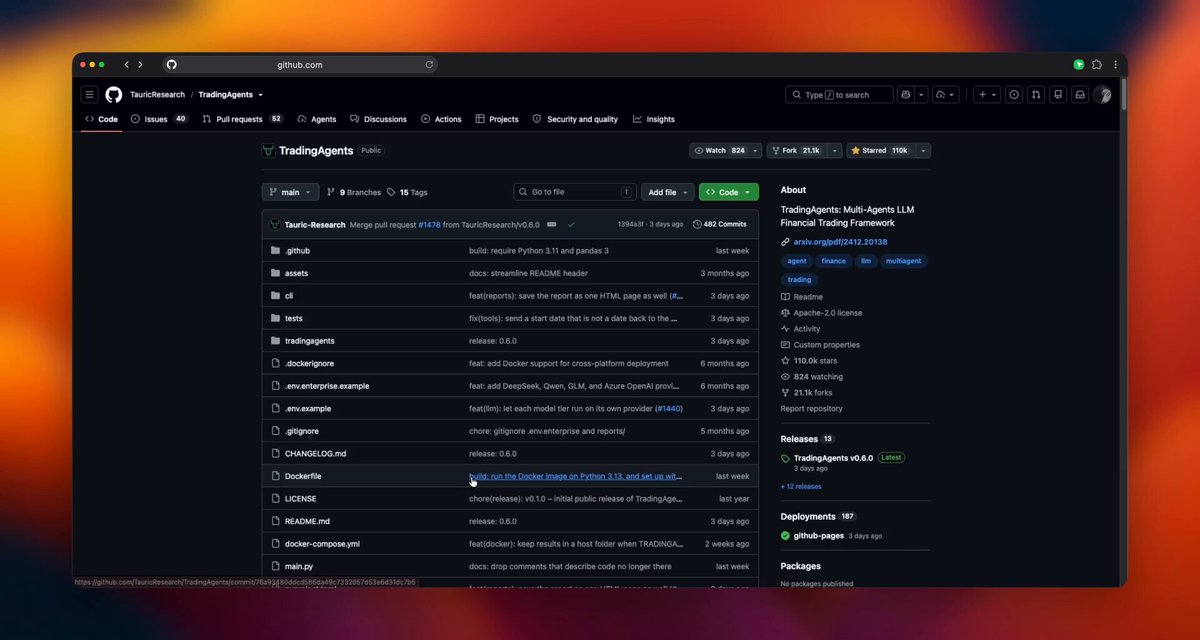
Task: Open the tradingagents folder
Action: [x=309, y=341]
